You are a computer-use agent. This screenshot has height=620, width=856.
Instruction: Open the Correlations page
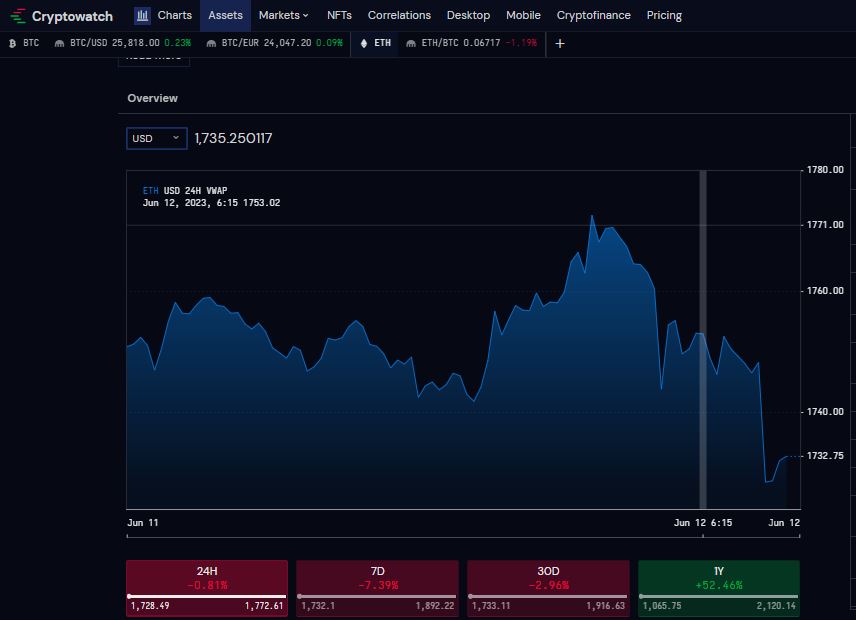click(x=399, y=15)
